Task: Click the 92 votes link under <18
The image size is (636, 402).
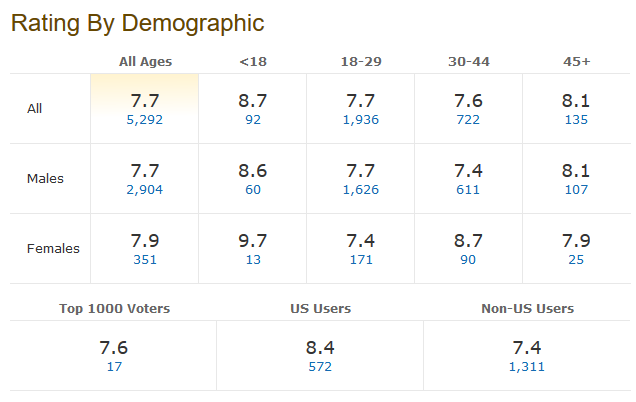Action: (x=253, y=119)
